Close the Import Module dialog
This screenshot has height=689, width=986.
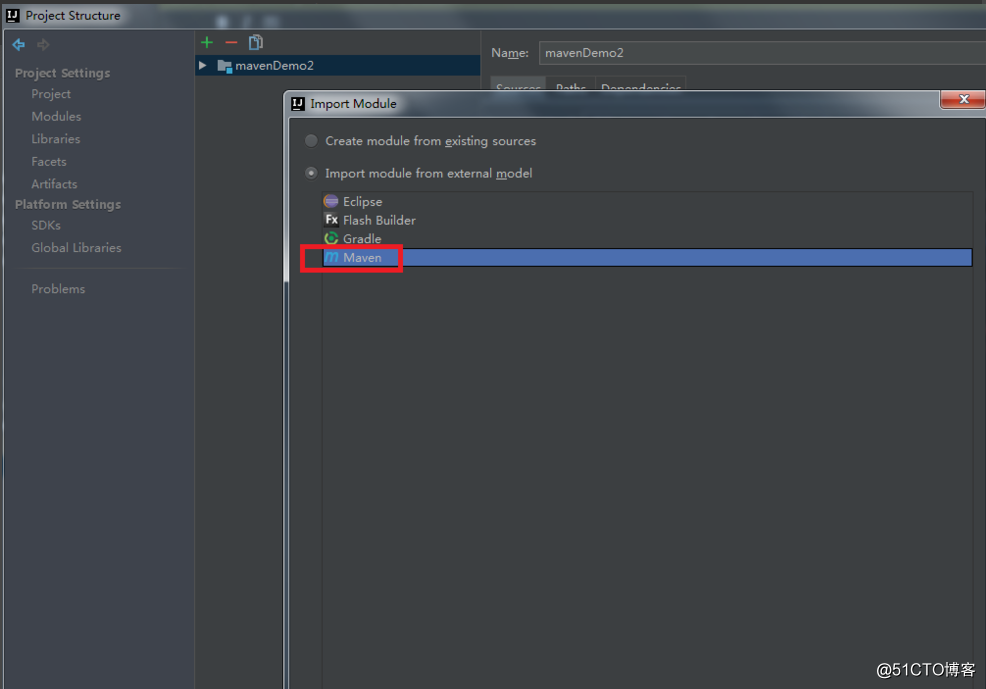(x=963, y=99)
